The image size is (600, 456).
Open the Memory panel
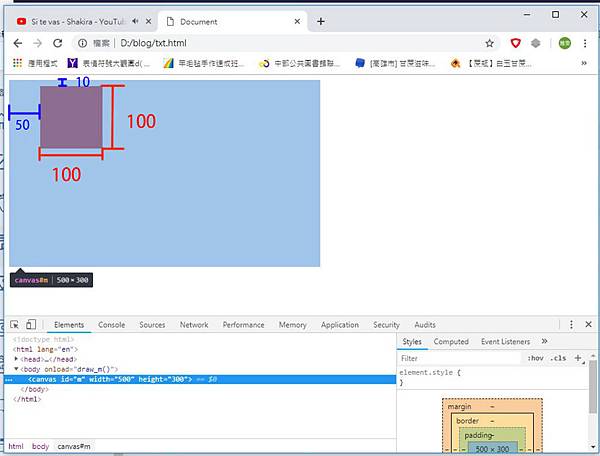click(x=292, y=325)
